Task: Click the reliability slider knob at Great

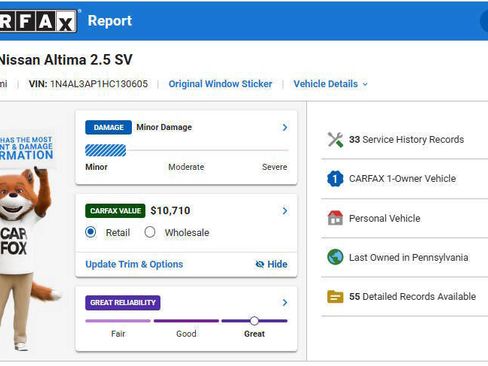Action: pos(254,321)
